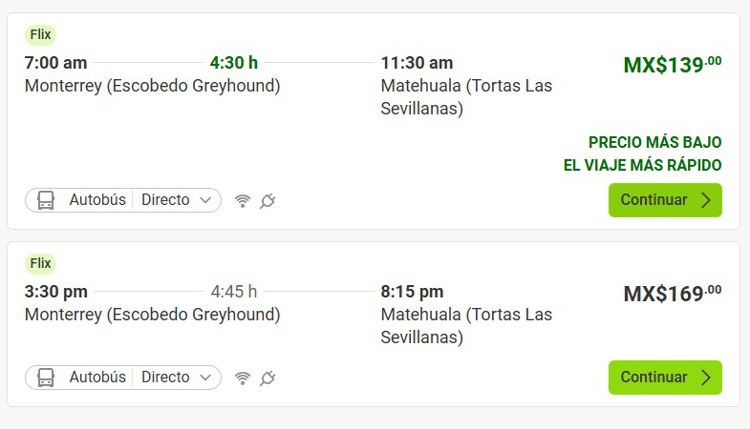Viewport: 750px width, 429px height.
Task: Click the power outlet icon on 3:30 pm trip
Action: pyautogui.click(x=268, y=378)
